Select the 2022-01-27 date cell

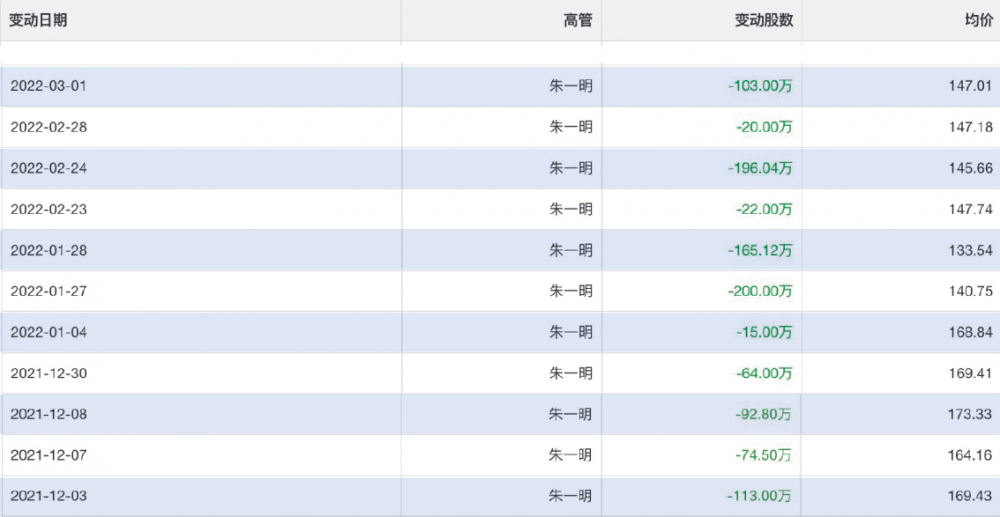pyautogui.click(x=48, y=291)
